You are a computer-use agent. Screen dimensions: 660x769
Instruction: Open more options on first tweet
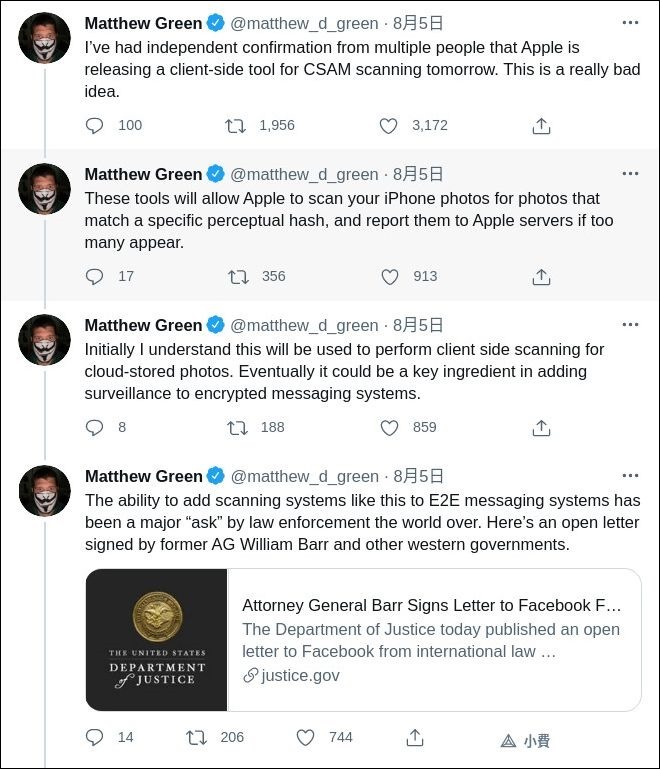[x=630, y=23]
